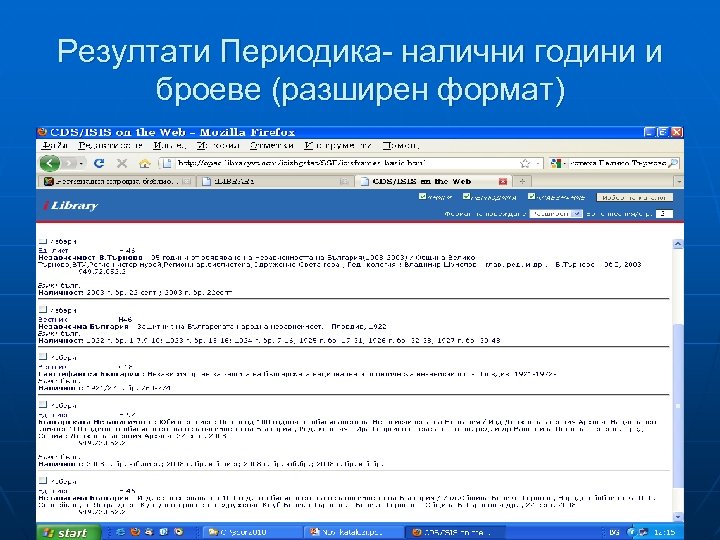Open the history dropdown beside Forward arrow
The width and height of the screenshot is (720, 540).
tap(81, 163)
